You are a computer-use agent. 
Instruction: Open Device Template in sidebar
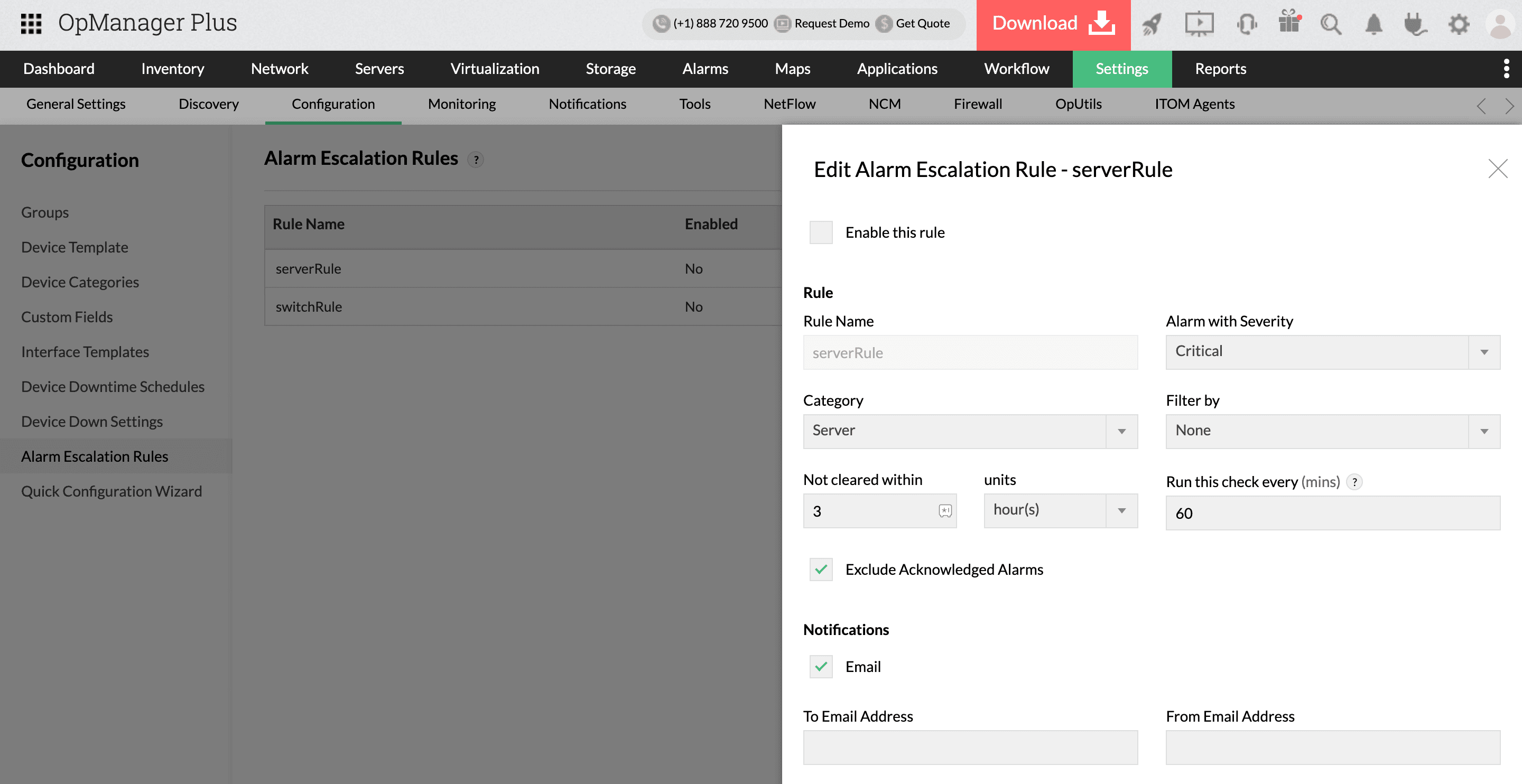click(x=75, y=248)
